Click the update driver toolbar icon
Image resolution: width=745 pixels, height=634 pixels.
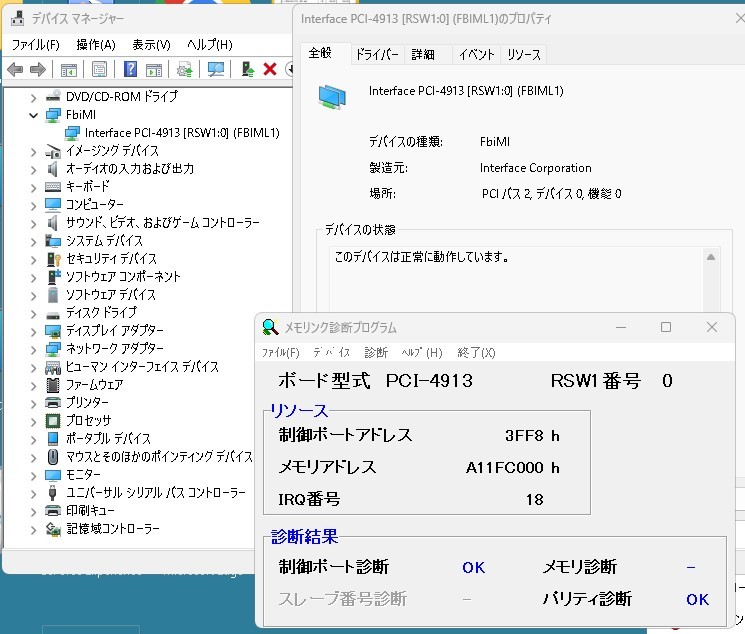pyautogui.click(x=185, y=69)
